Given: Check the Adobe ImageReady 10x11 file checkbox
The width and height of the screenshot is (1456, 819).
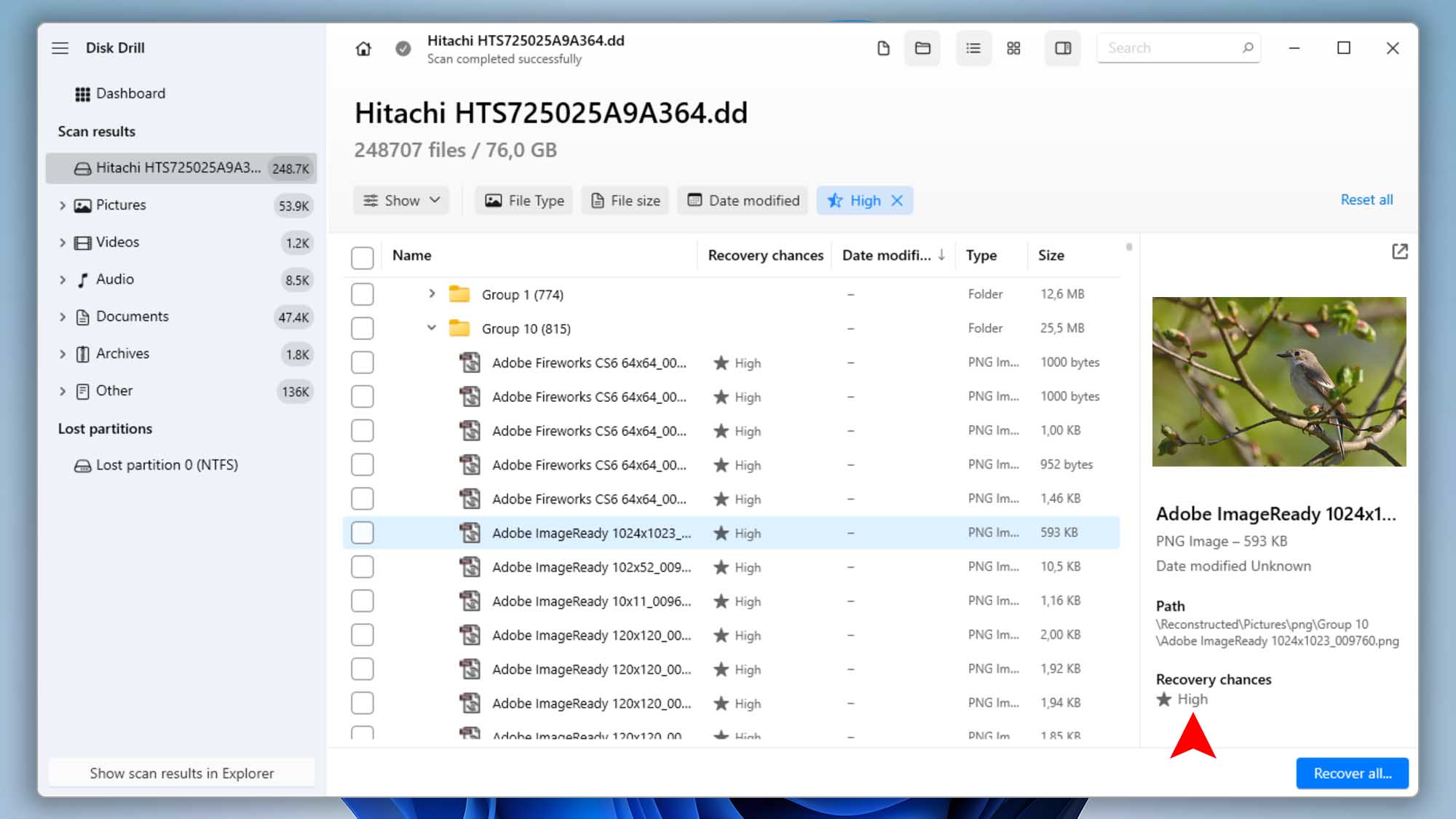Looking at the screenshot, I should (362, 601).
